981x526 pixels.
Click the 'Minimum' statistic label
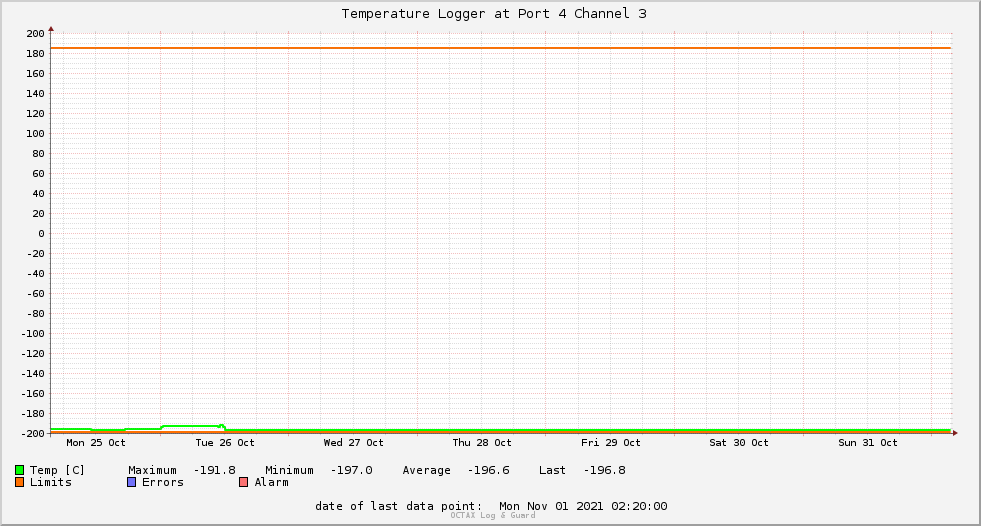point(289,470)
